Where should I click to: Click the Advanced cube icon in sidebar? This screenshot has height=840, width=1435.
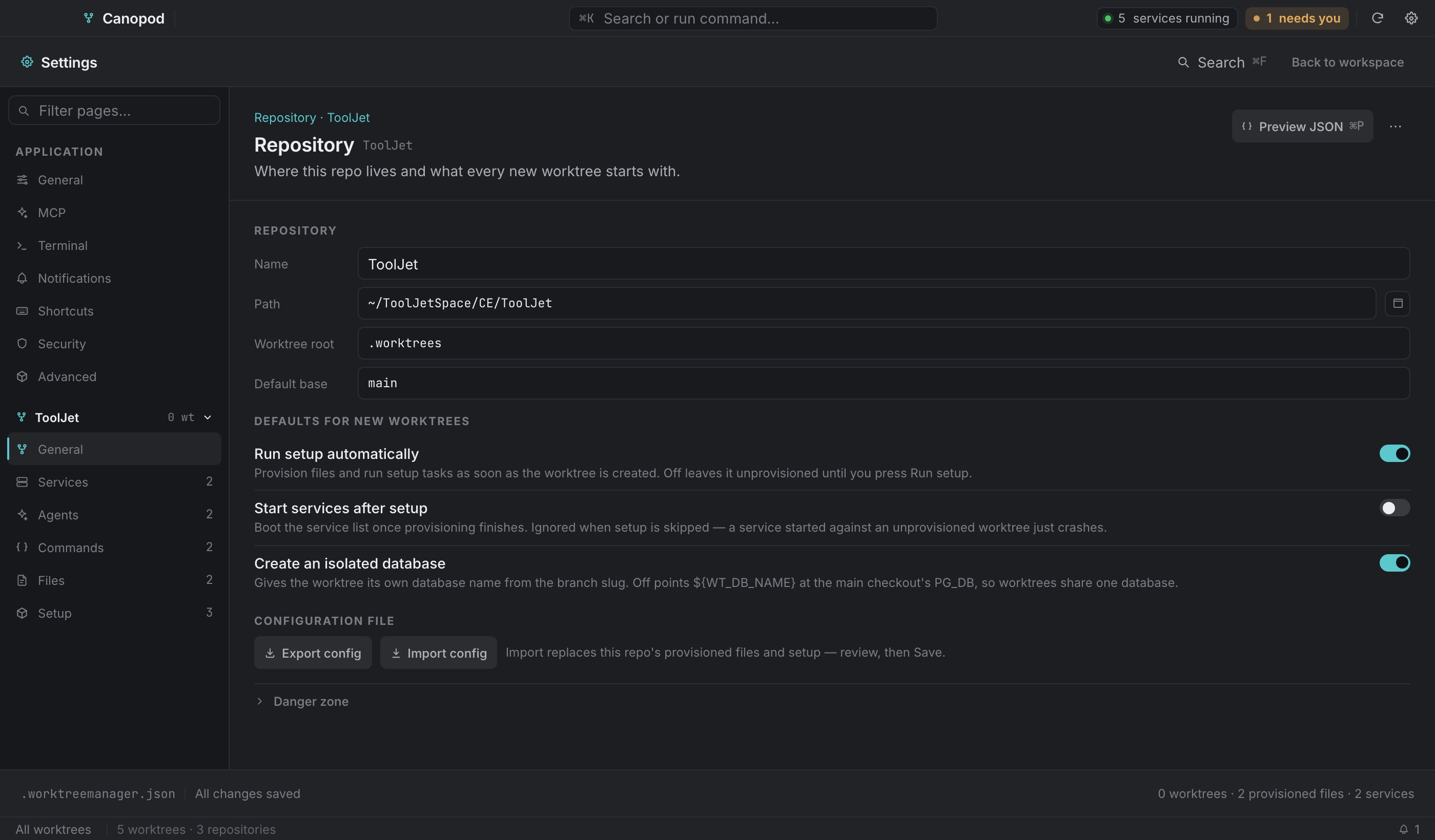tap(22, 376)
